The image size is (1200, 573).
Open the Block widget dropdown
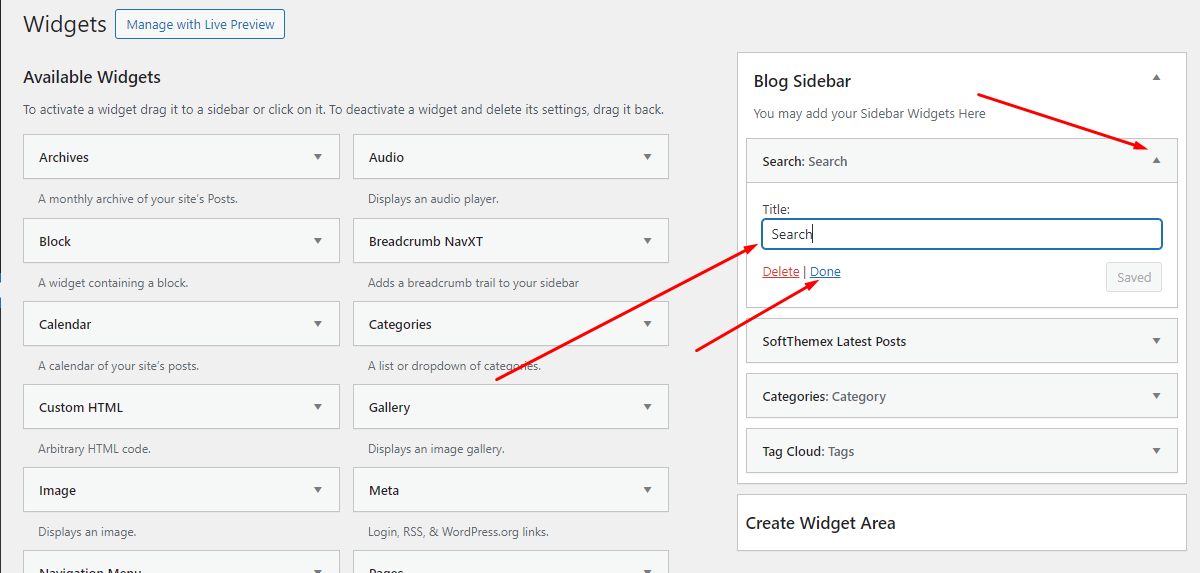(x=318, y=241)
